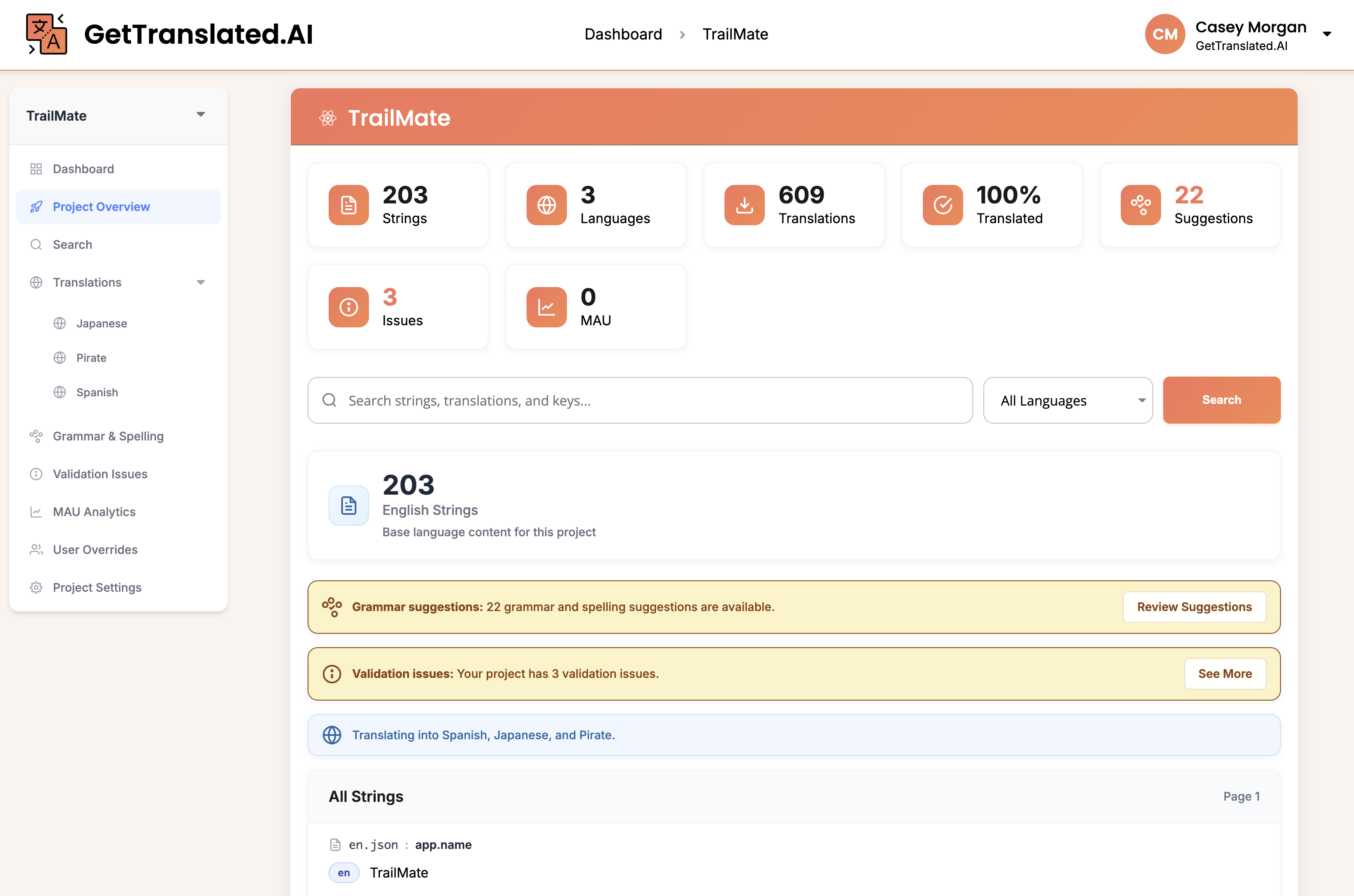The width and height of the screenshot is (1354, 896).
Task: Select Japanese under Translations
Action: click(x=101, y=323)
